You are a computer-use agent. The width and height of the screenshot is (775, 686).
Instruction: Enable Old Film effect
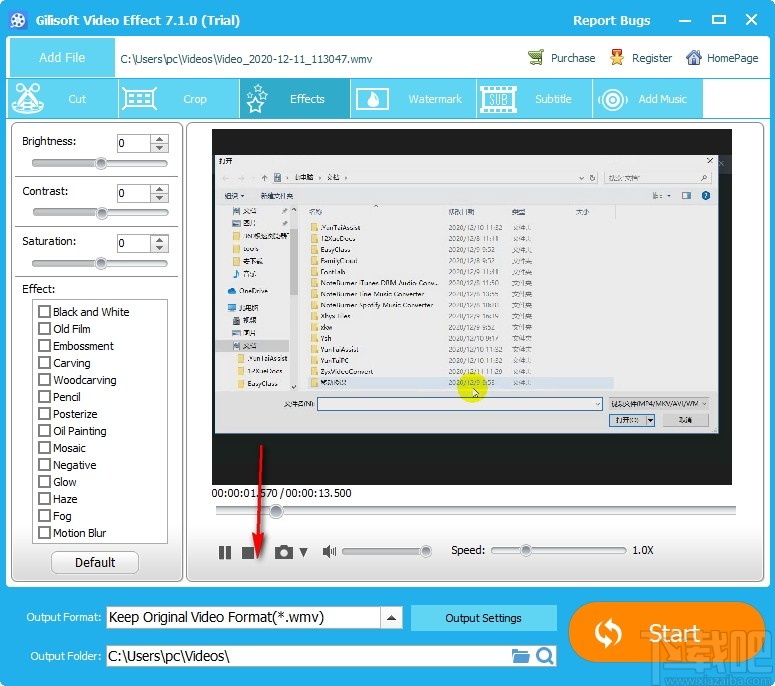[44, 329]
